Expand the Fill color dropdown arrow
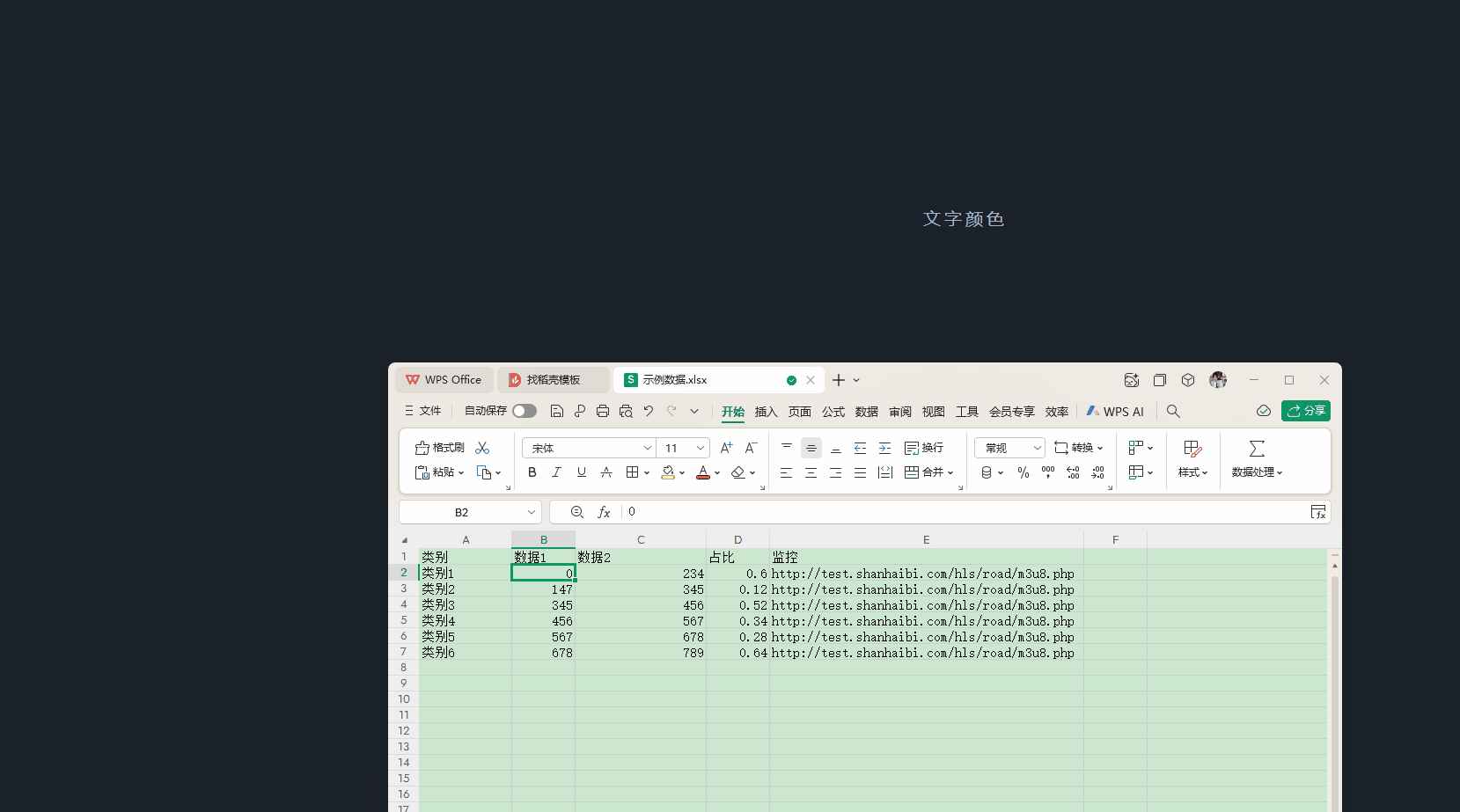Image resolution: width=1460 pixels, height=812 pixels. tap(682, 473)
